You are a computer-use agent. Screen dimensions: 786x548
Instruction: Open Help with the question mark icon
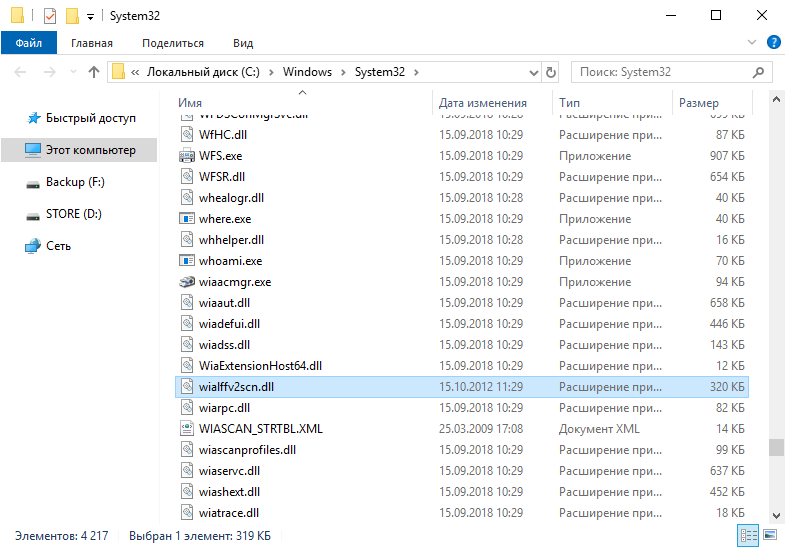pyautogui.click(x=773, y=42)
